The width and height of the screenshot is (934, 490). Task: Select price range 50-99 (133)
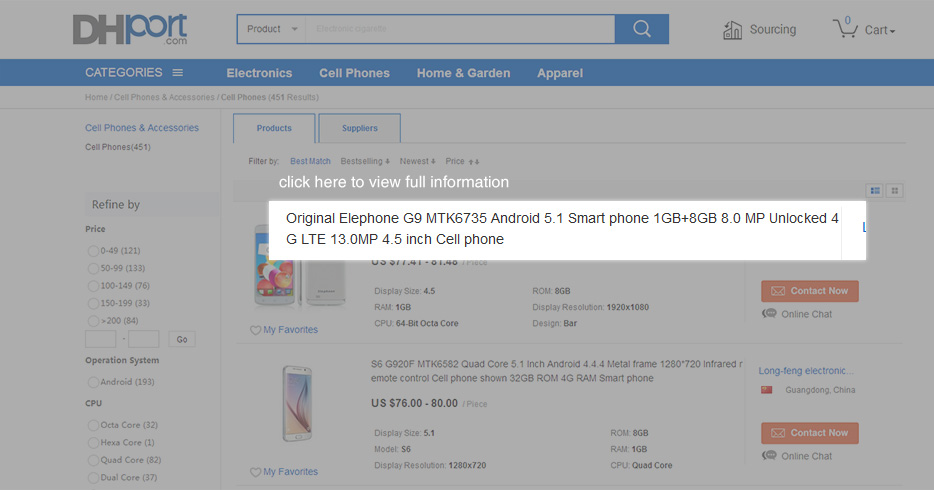pos(93,268)
